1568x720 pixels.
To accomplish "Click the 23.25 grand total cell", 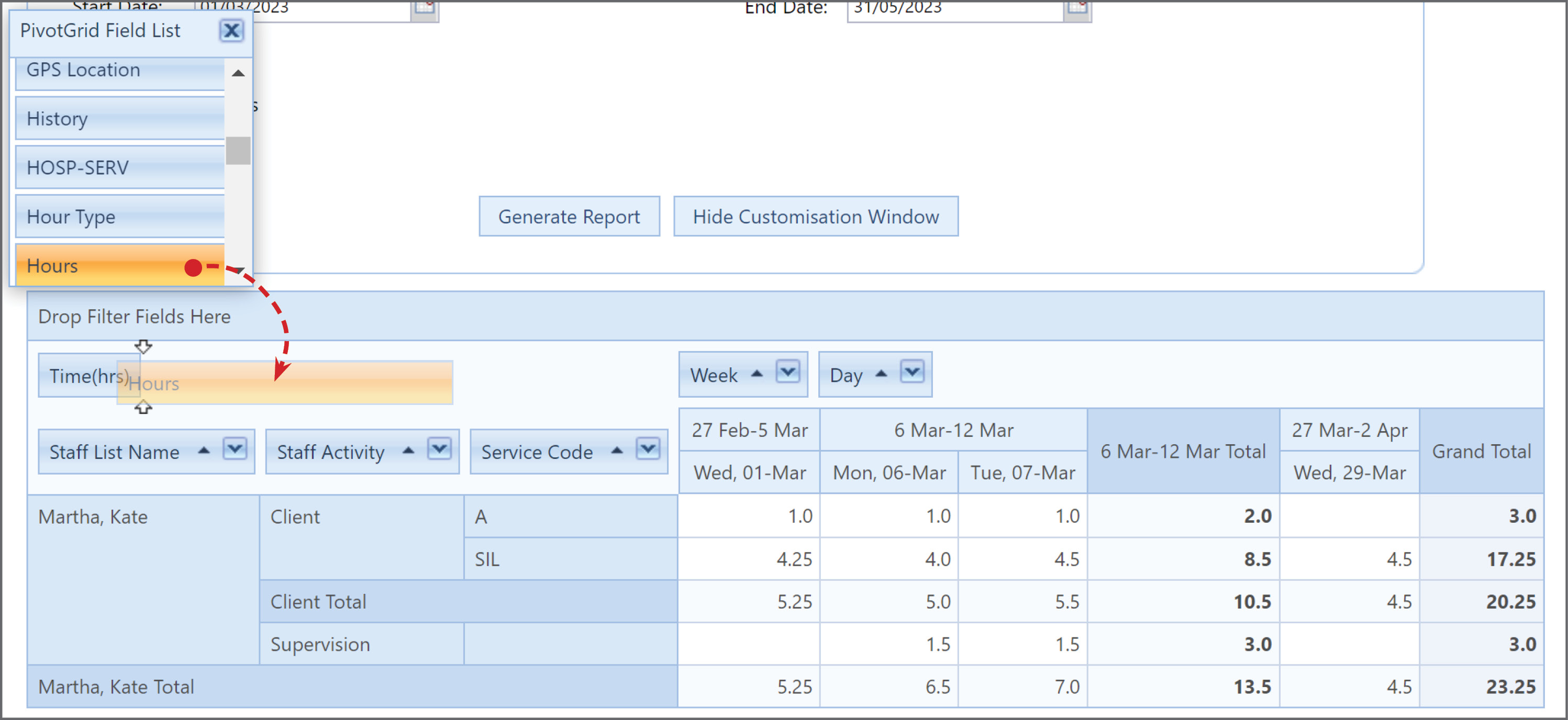I will [x=1481, y=687].
